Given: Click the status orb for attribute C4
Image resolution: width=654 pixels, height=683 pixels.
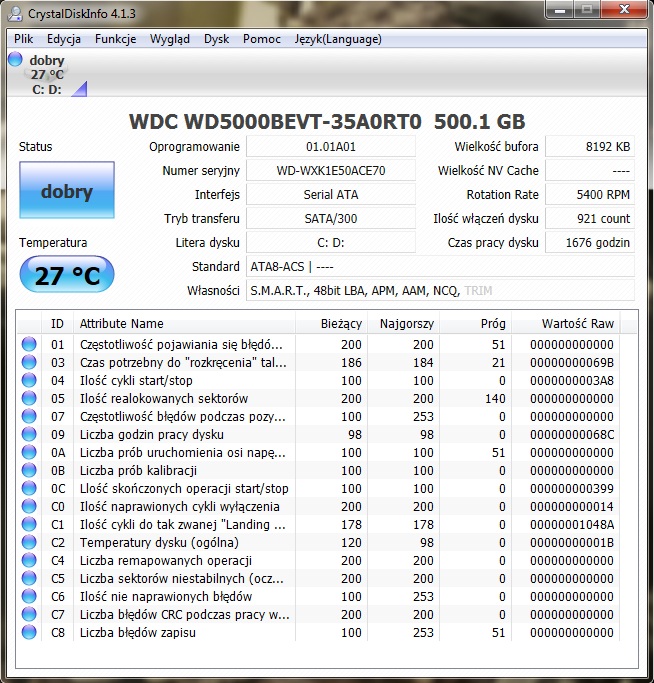Looking at the screenshot, I should 29,560.
